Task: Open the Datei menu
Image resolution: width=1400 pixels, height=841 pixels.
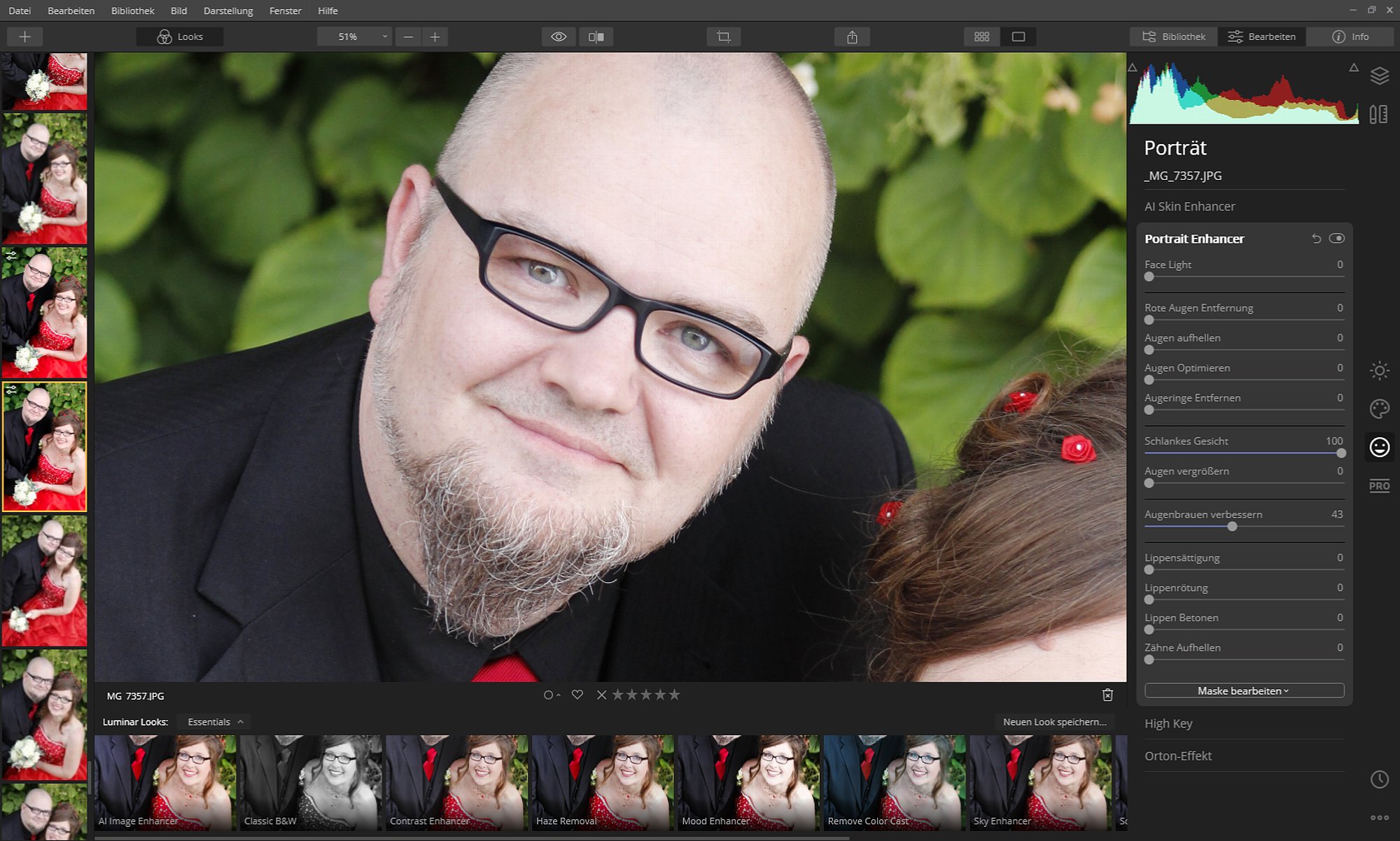Action: (20, 10)
